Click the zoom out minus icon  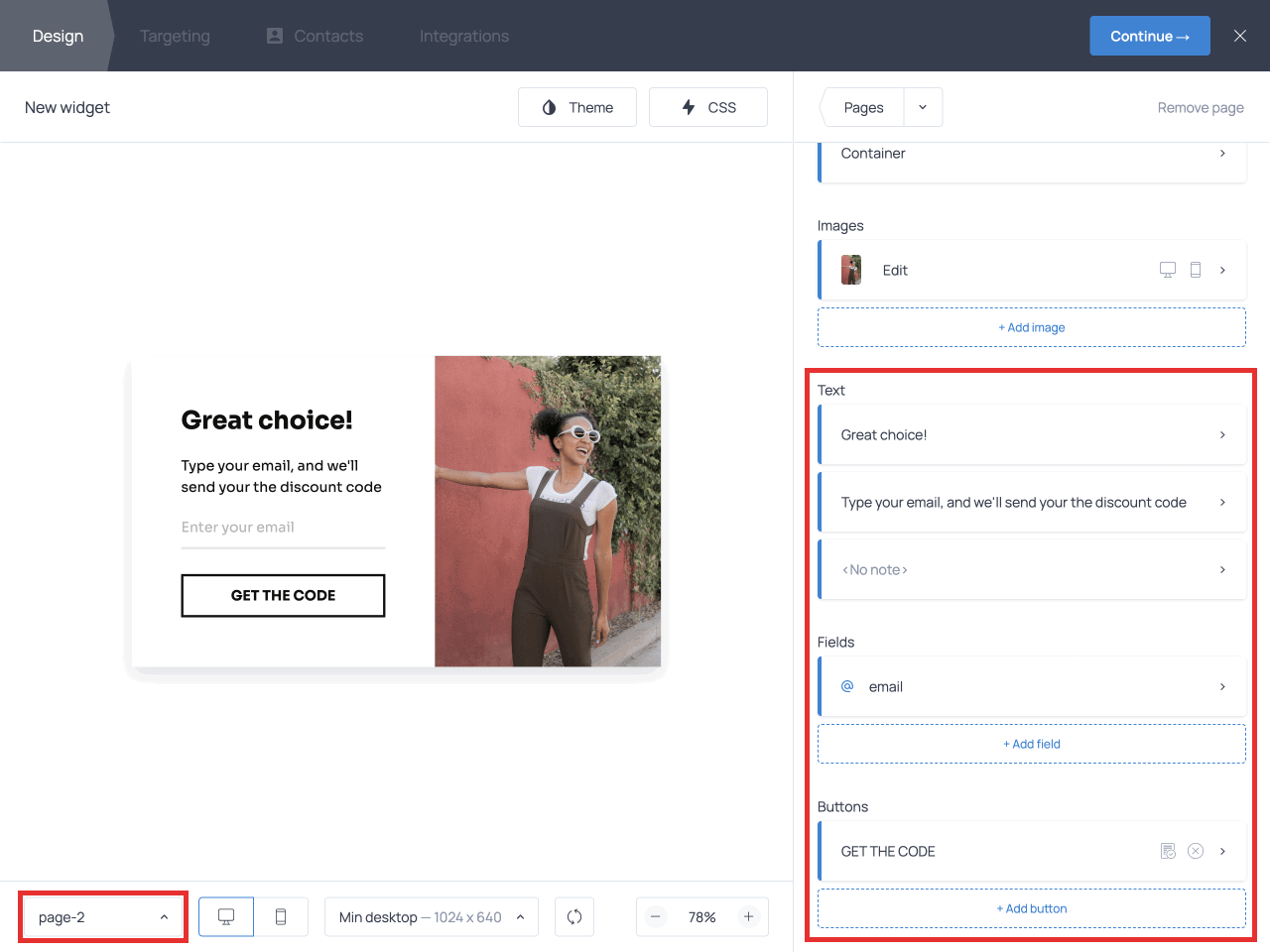pos(656,917)
